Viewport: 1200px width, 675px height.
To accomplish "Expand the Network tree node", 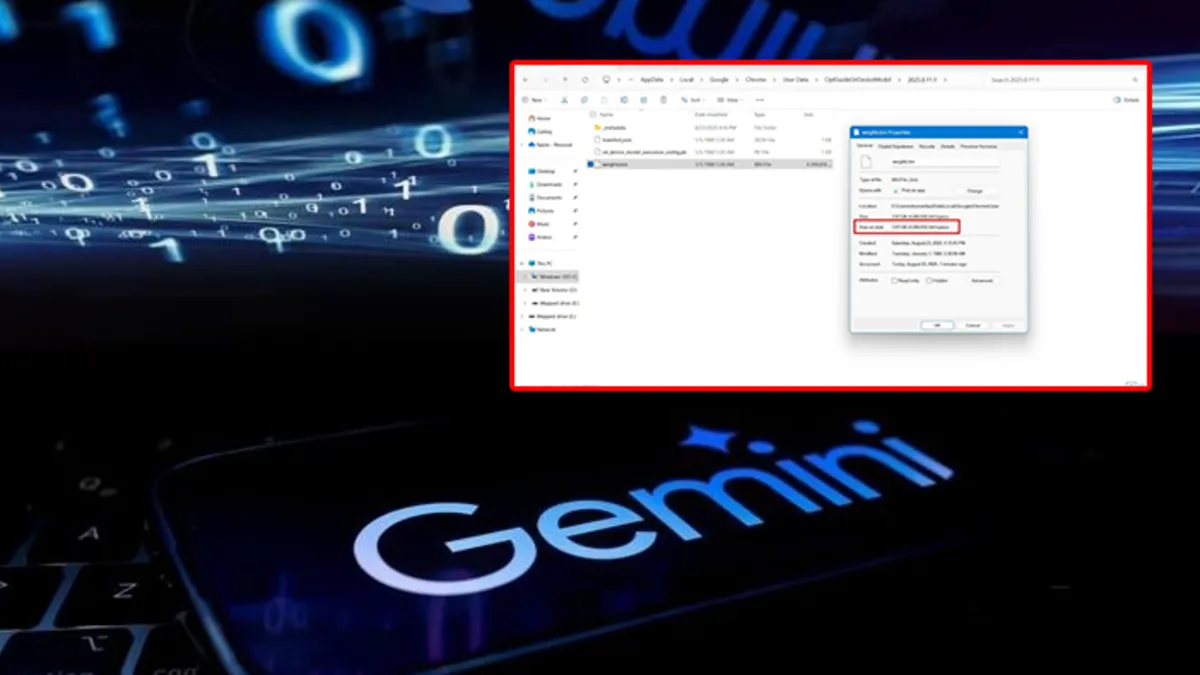I will coord(522,329).
